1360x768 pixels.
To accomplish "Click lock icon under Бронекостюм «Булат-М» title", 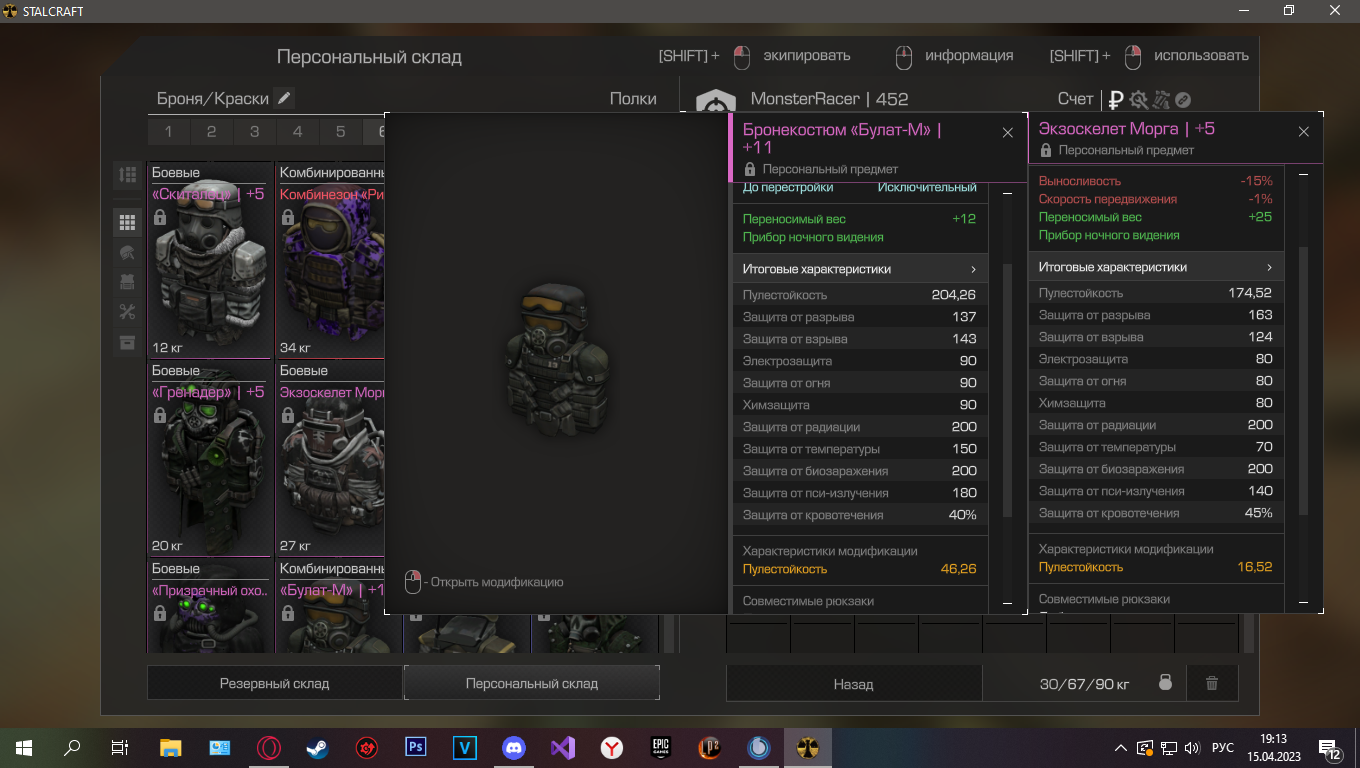I will coord(750,169).
